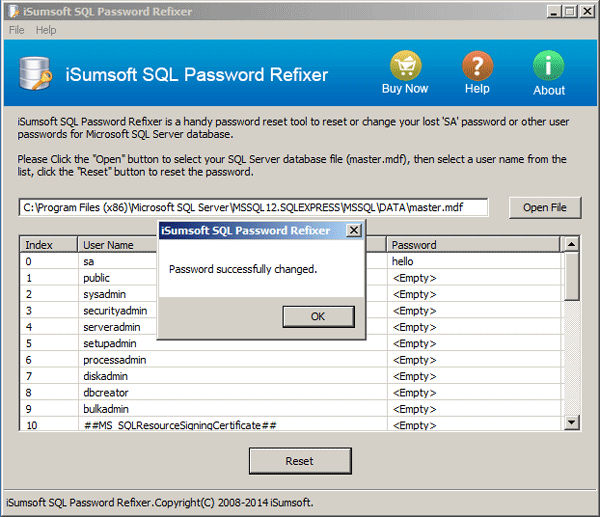The width and height of the screenshot is (600, 517).
Task: Click index 9 cell
Action: 48,409
